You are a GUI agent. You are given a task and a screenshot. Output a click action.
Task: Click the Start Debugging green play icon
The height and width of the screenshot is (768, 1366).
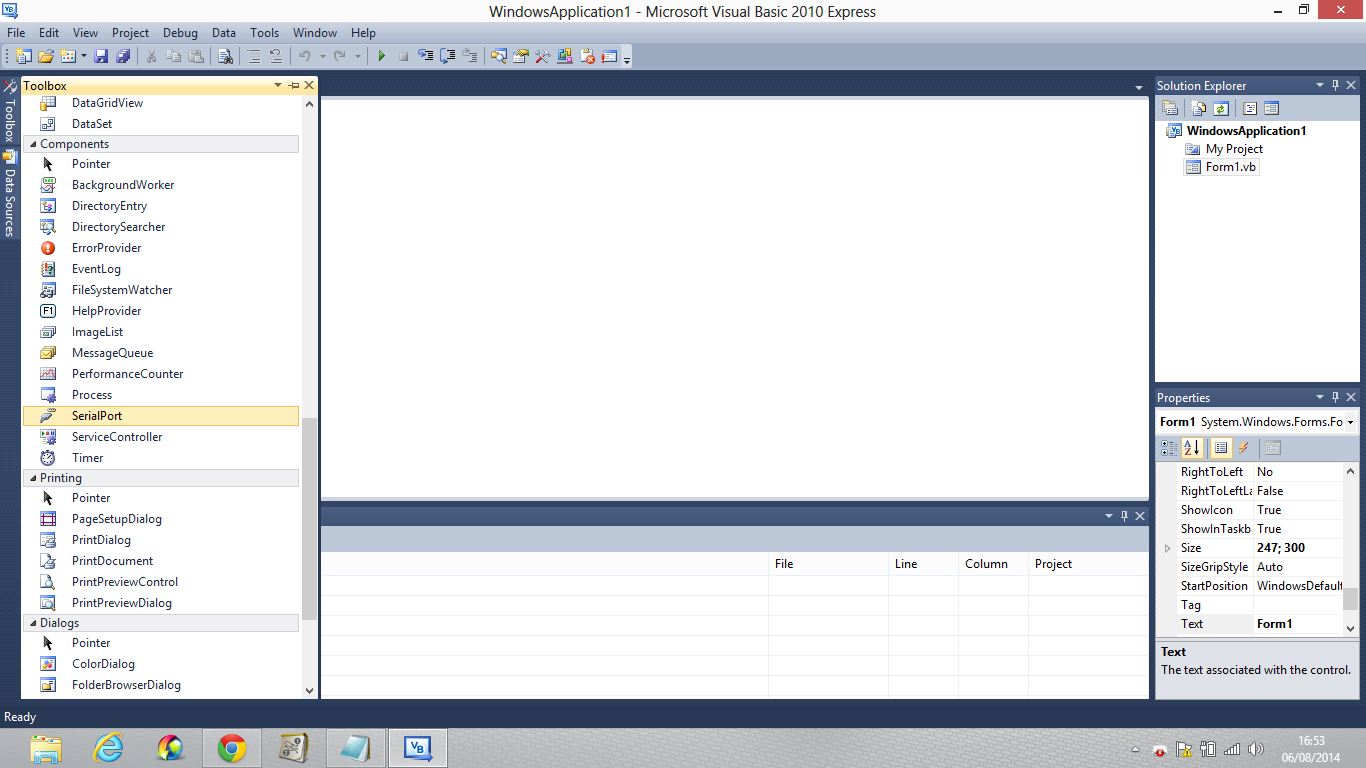tap(381, 56)
